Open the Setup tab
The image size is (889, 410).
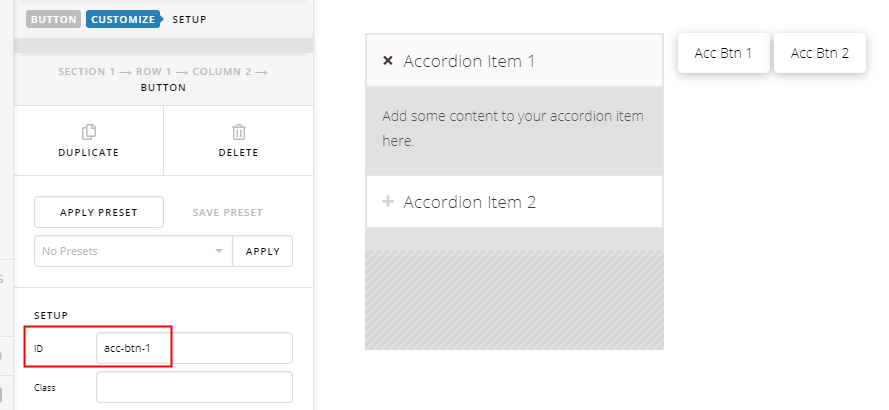tap(189, 19)
